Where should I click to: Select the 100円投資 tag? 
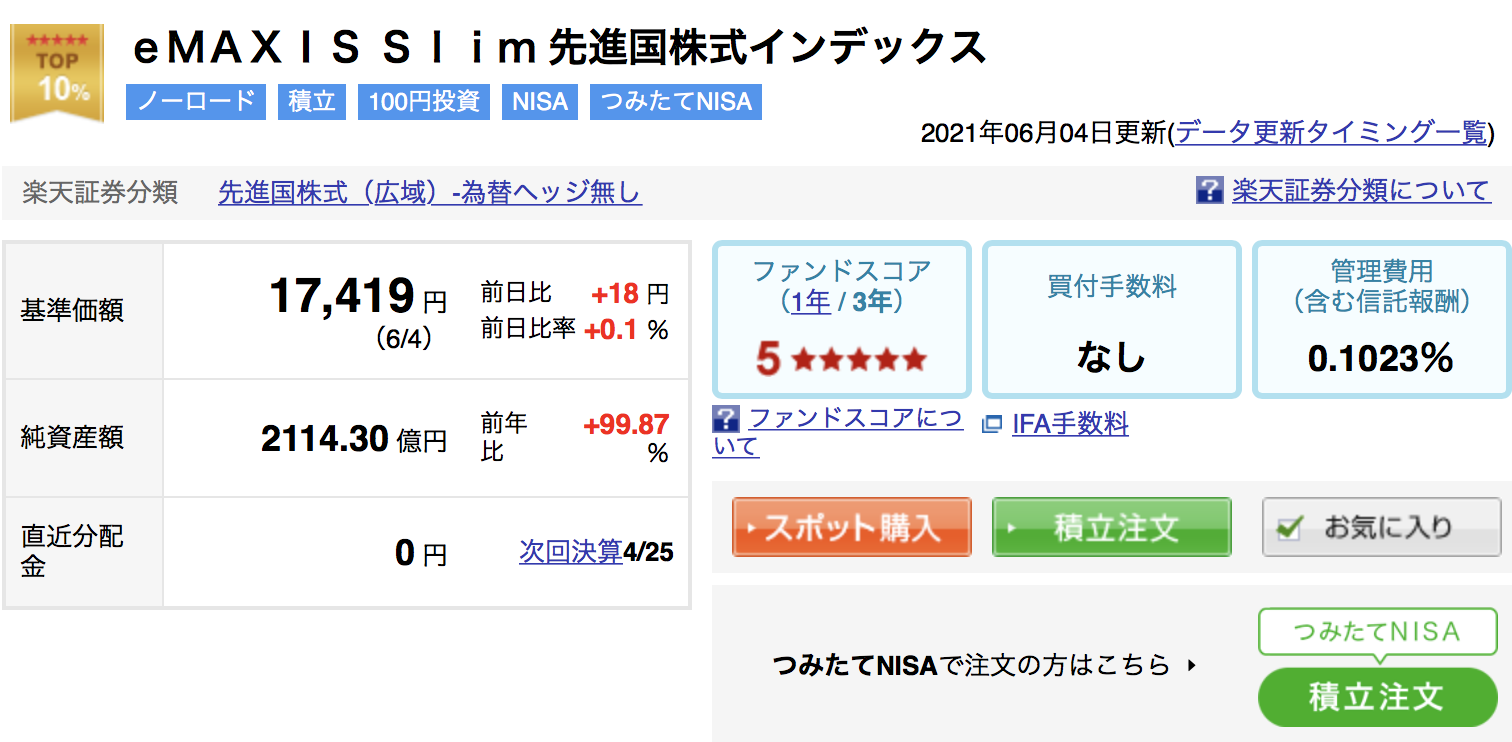[424, 101]
